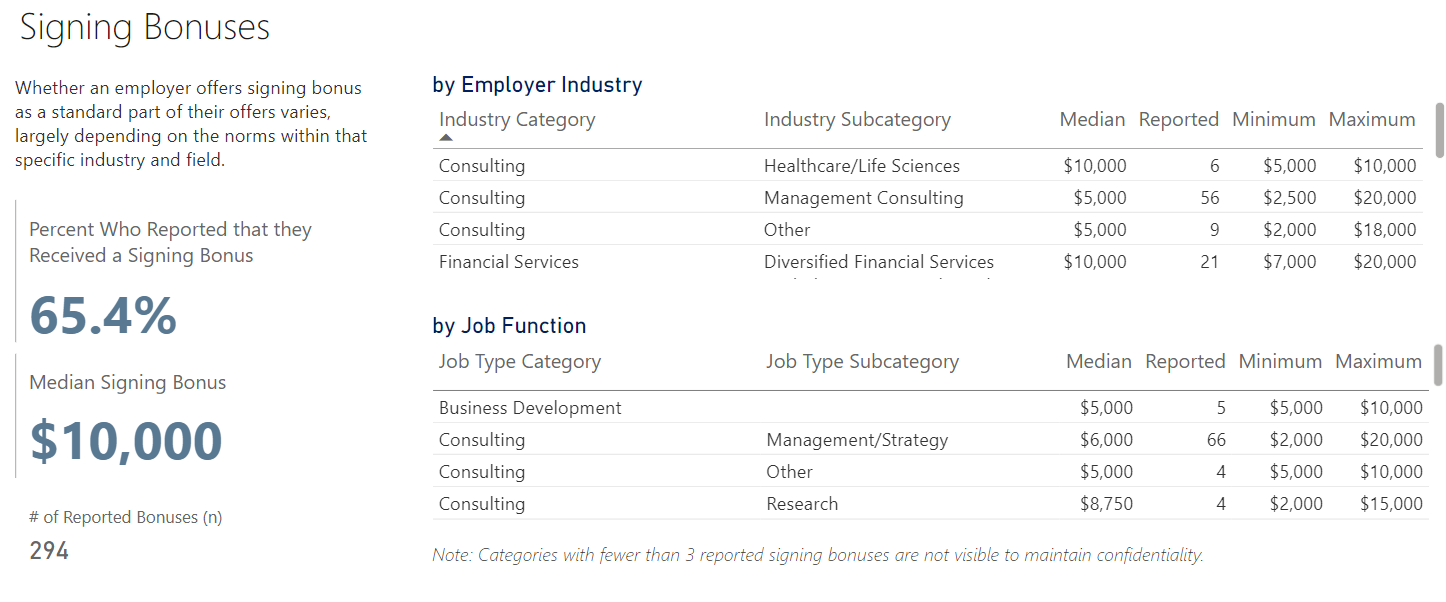
Task: Click Reported header in Job Function table
Action: pyautogui.click(x=1185, y=362)
